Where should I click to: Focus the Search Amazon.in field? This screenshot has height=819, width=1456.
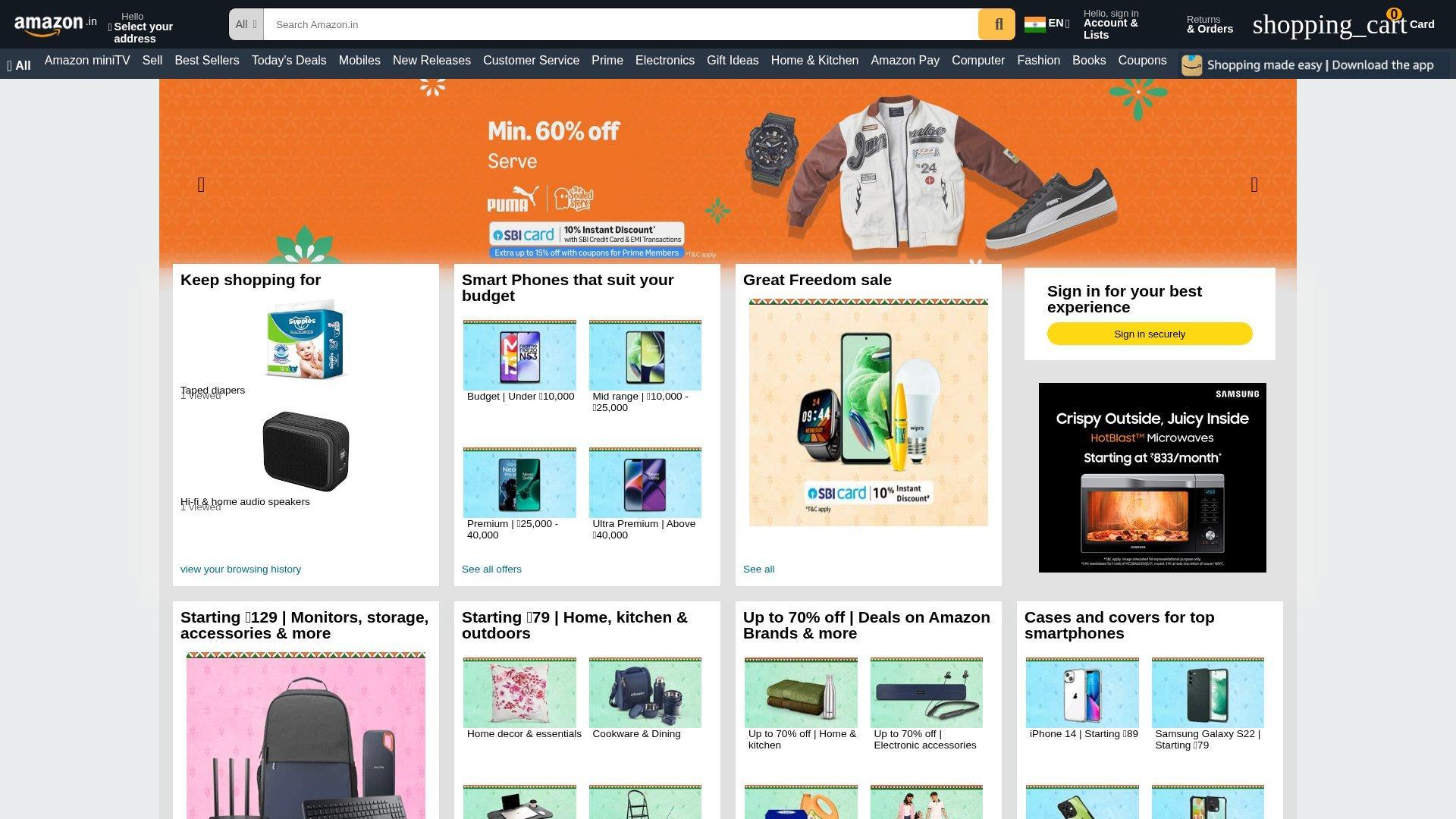620,24
